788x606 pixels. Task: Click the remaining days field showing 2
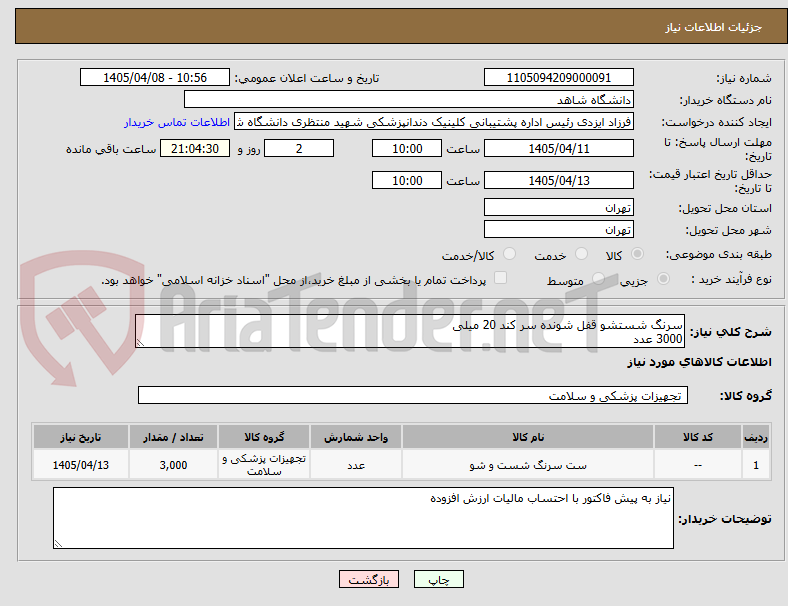(299, 149)
